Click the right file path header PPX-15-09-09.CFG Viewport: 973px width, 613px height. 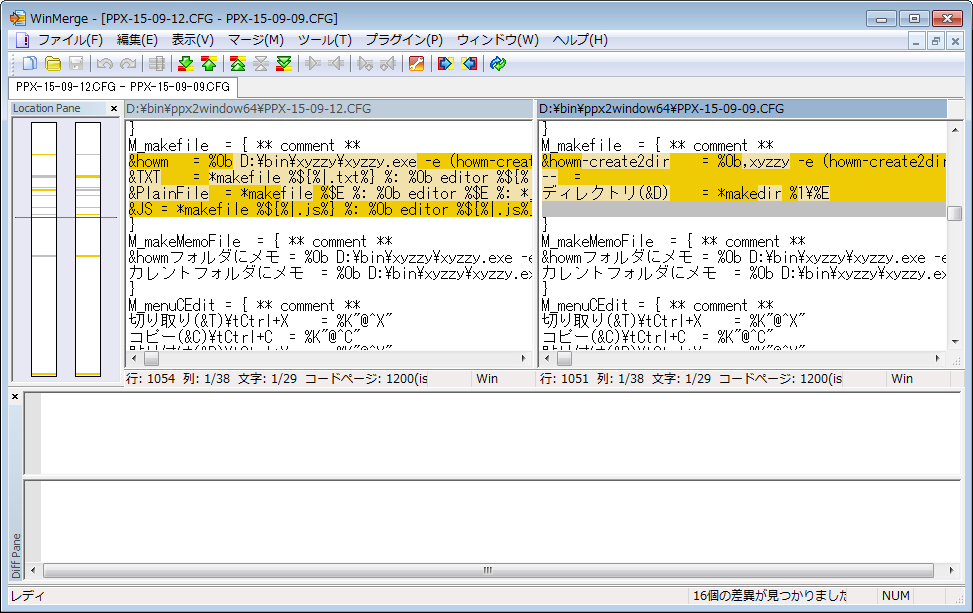tap(742, 109)
